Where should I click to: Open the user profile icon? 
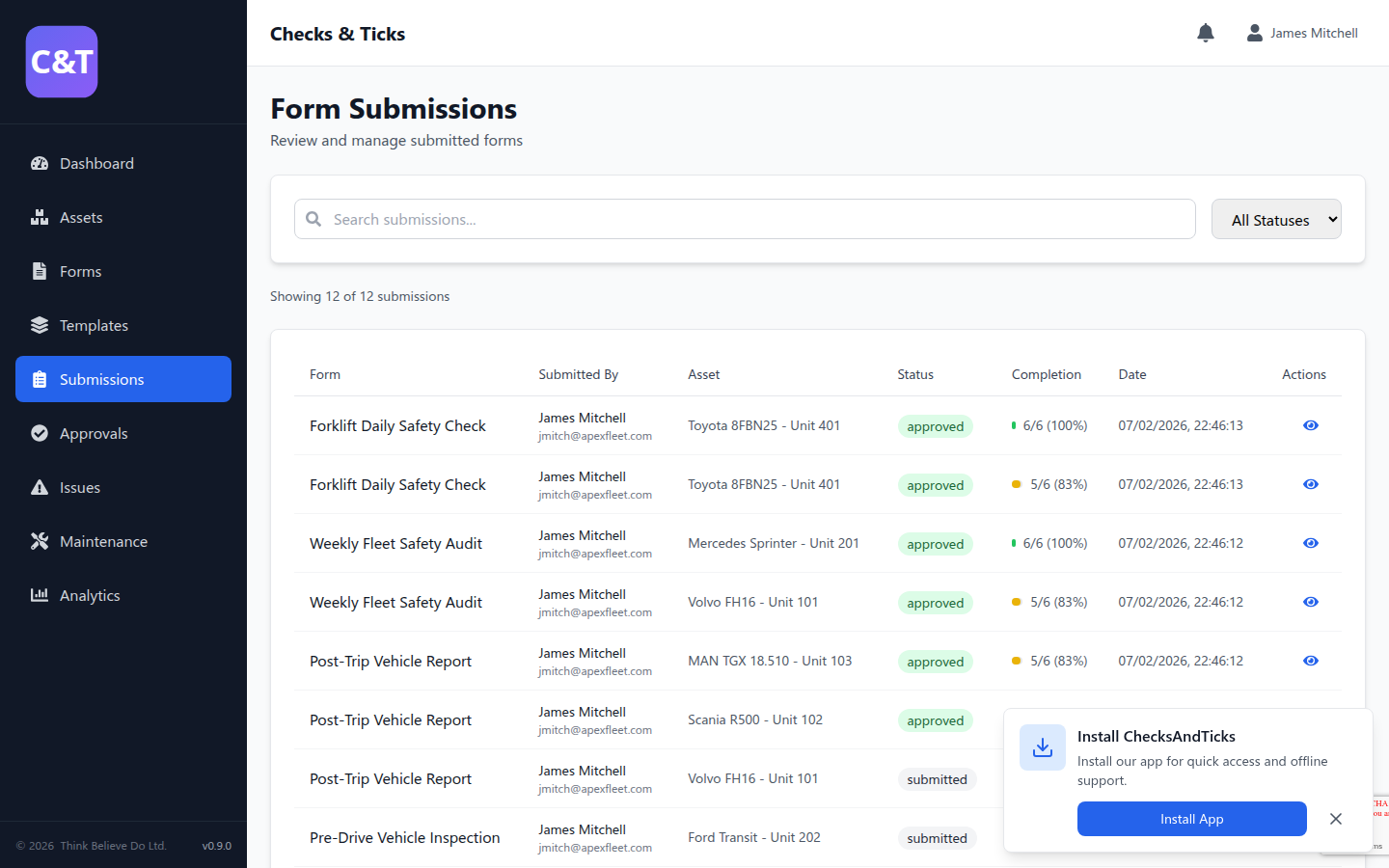pos(1254,32)
